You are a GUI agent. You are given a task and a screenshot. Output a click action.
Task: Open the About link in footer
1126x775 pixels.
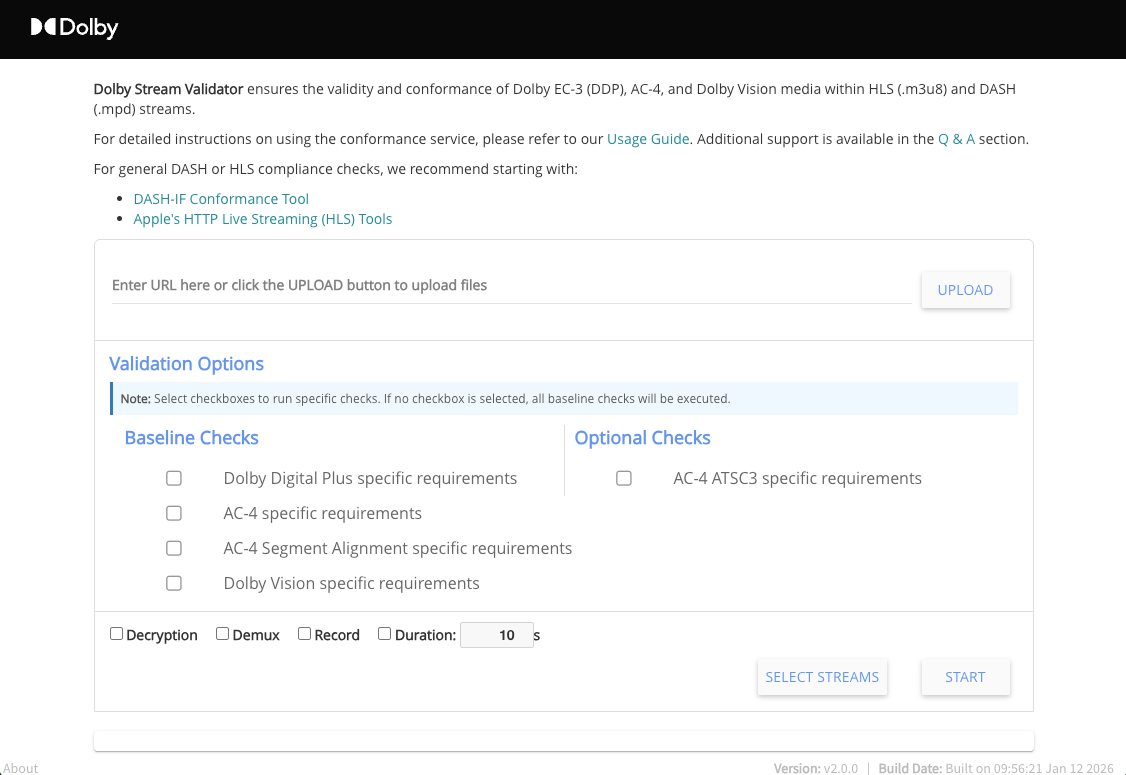(21, 768)
